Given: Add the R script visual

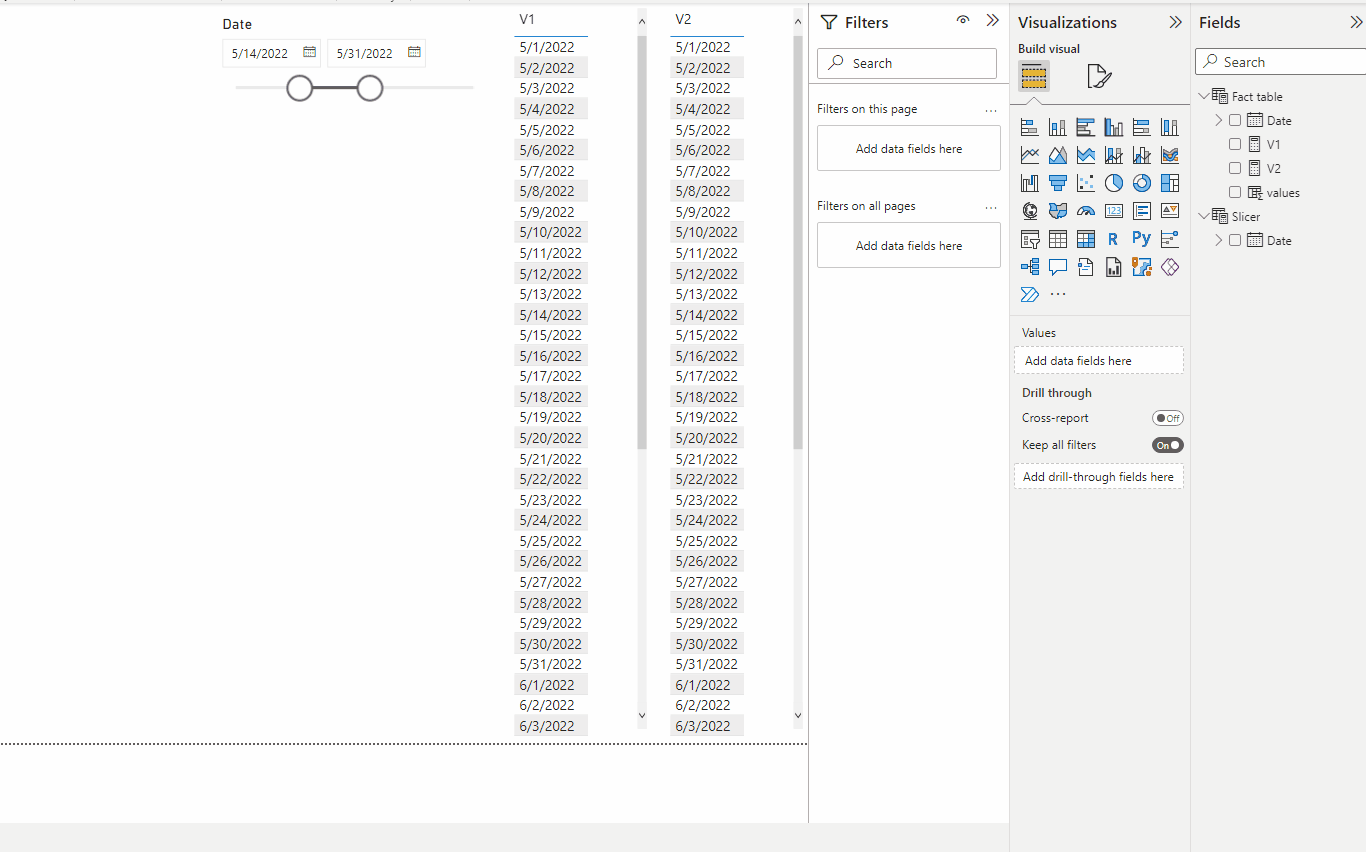Looking at the screenshot, I should click(1113, 239).
